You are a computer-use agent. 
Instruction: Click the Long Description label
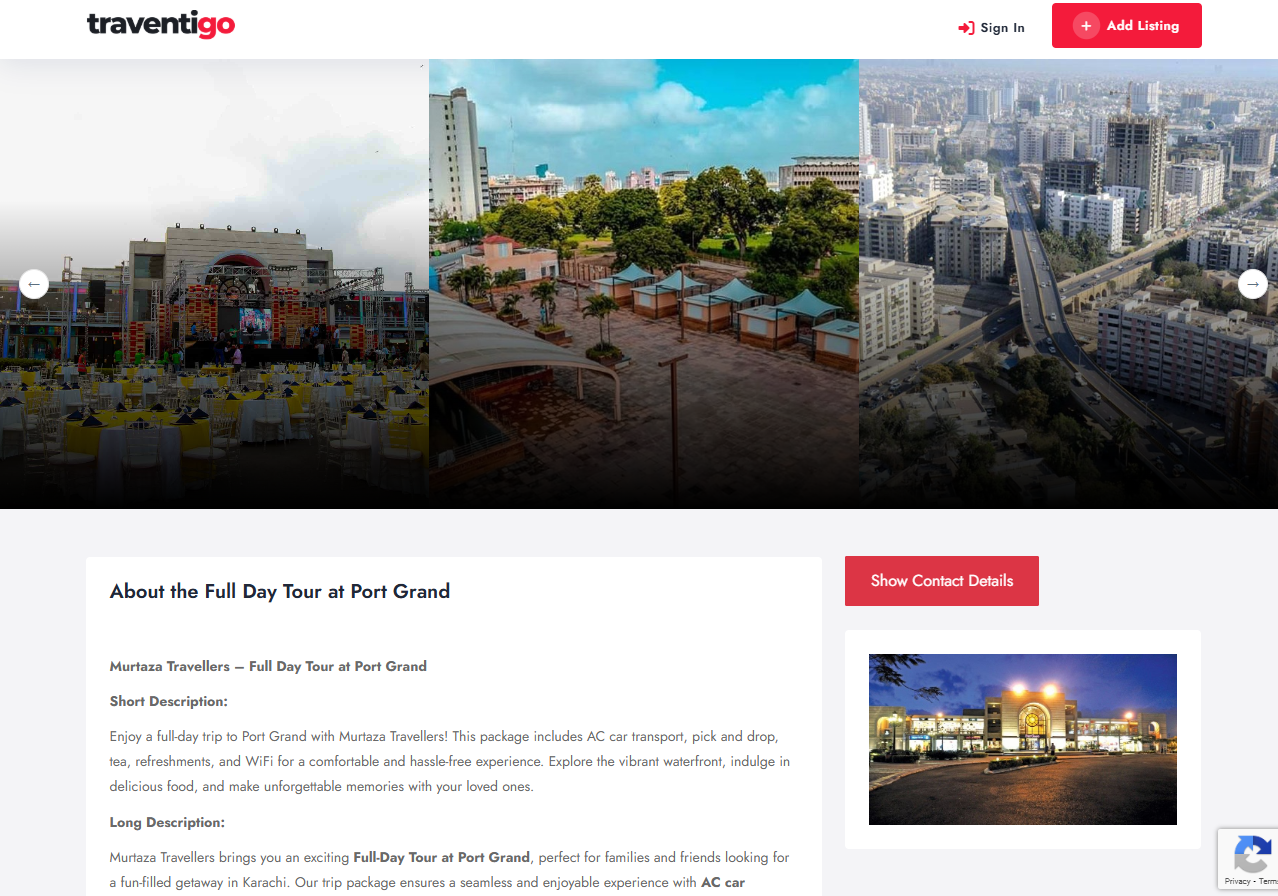coord(167,822)
